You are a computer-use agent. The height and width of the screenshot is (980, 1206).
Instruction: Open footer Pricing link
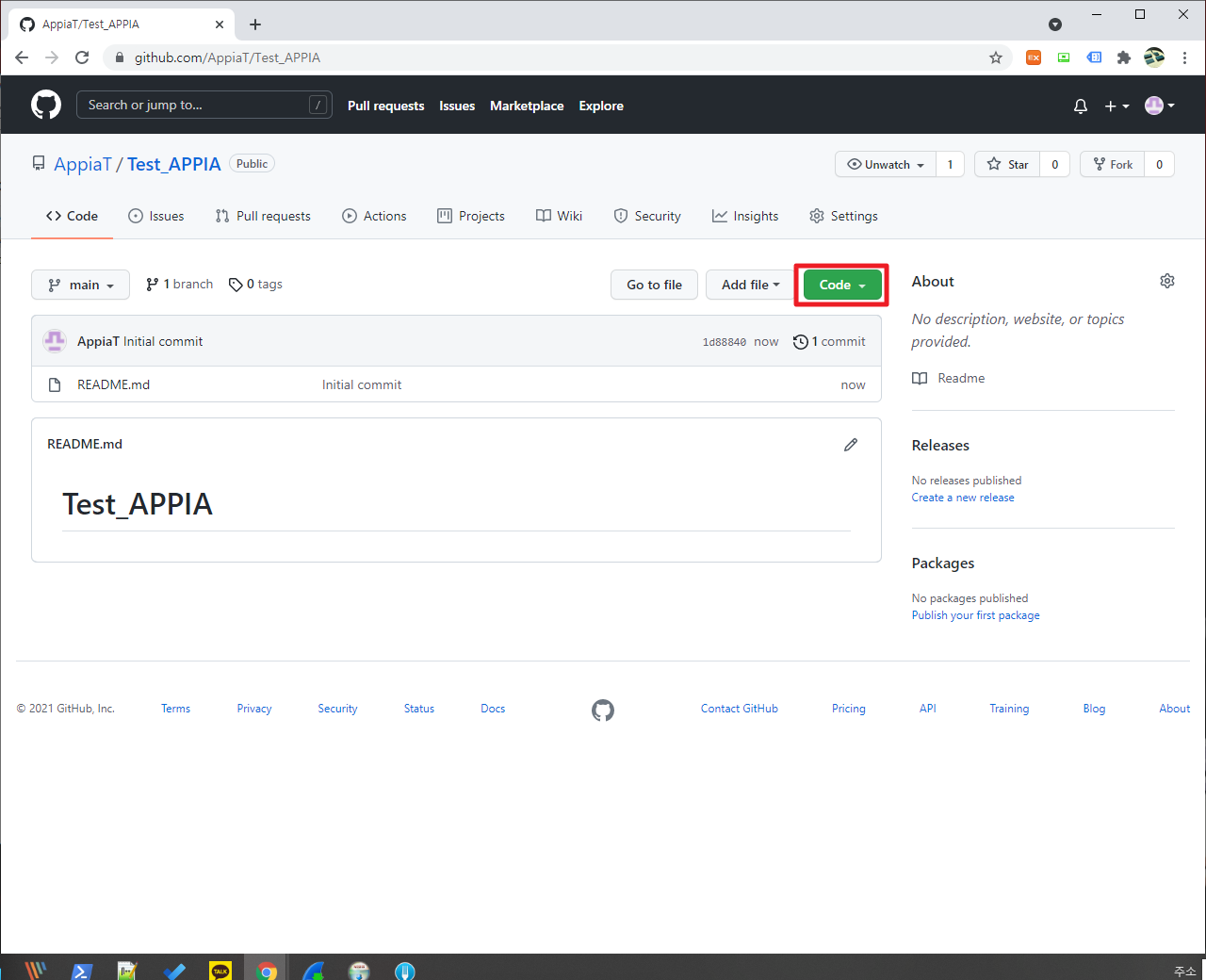tap(849, 709)
